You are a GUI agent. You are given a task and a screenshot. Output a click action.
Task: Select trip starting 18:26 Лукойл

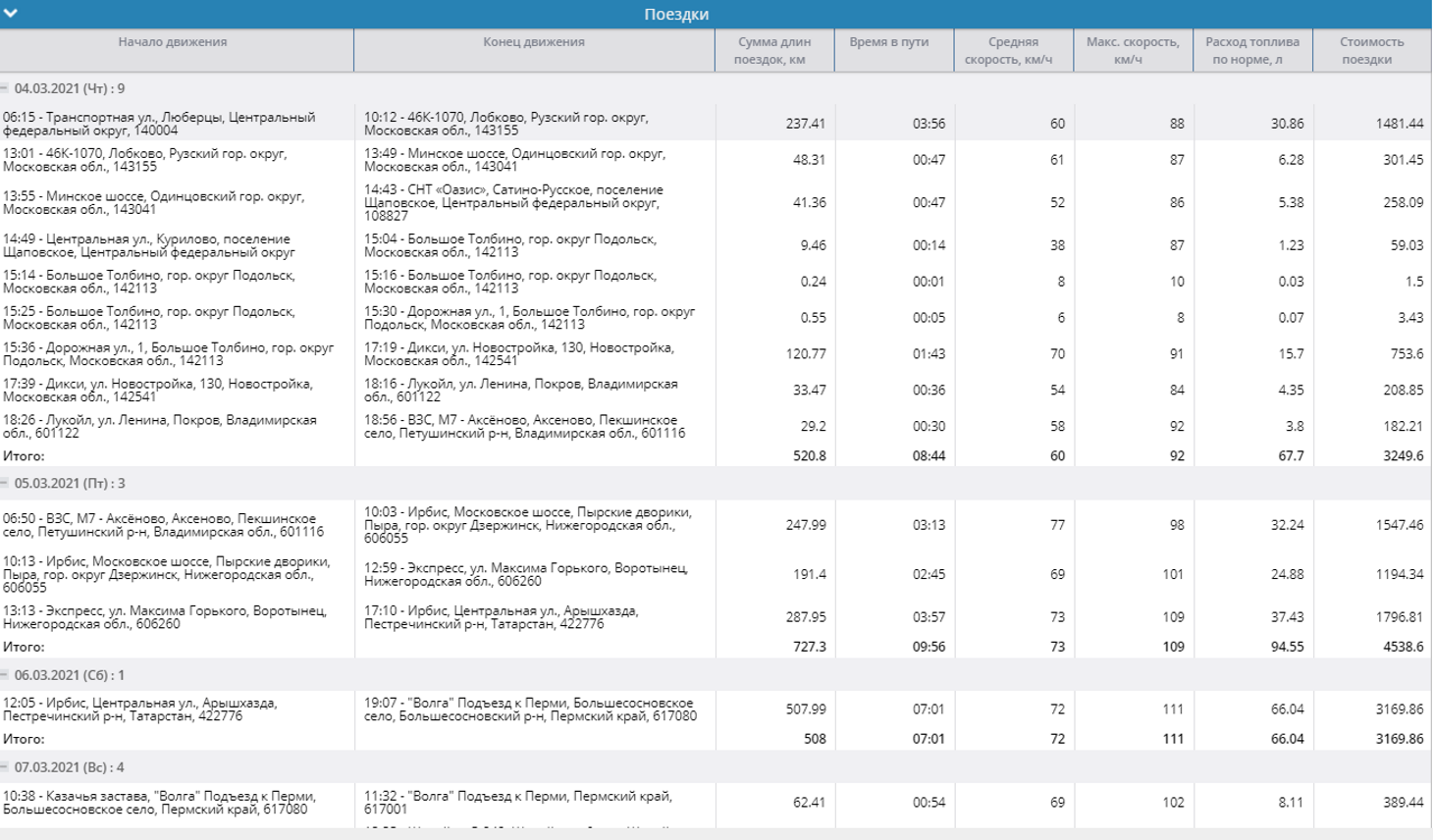click(x=160, y=427)
